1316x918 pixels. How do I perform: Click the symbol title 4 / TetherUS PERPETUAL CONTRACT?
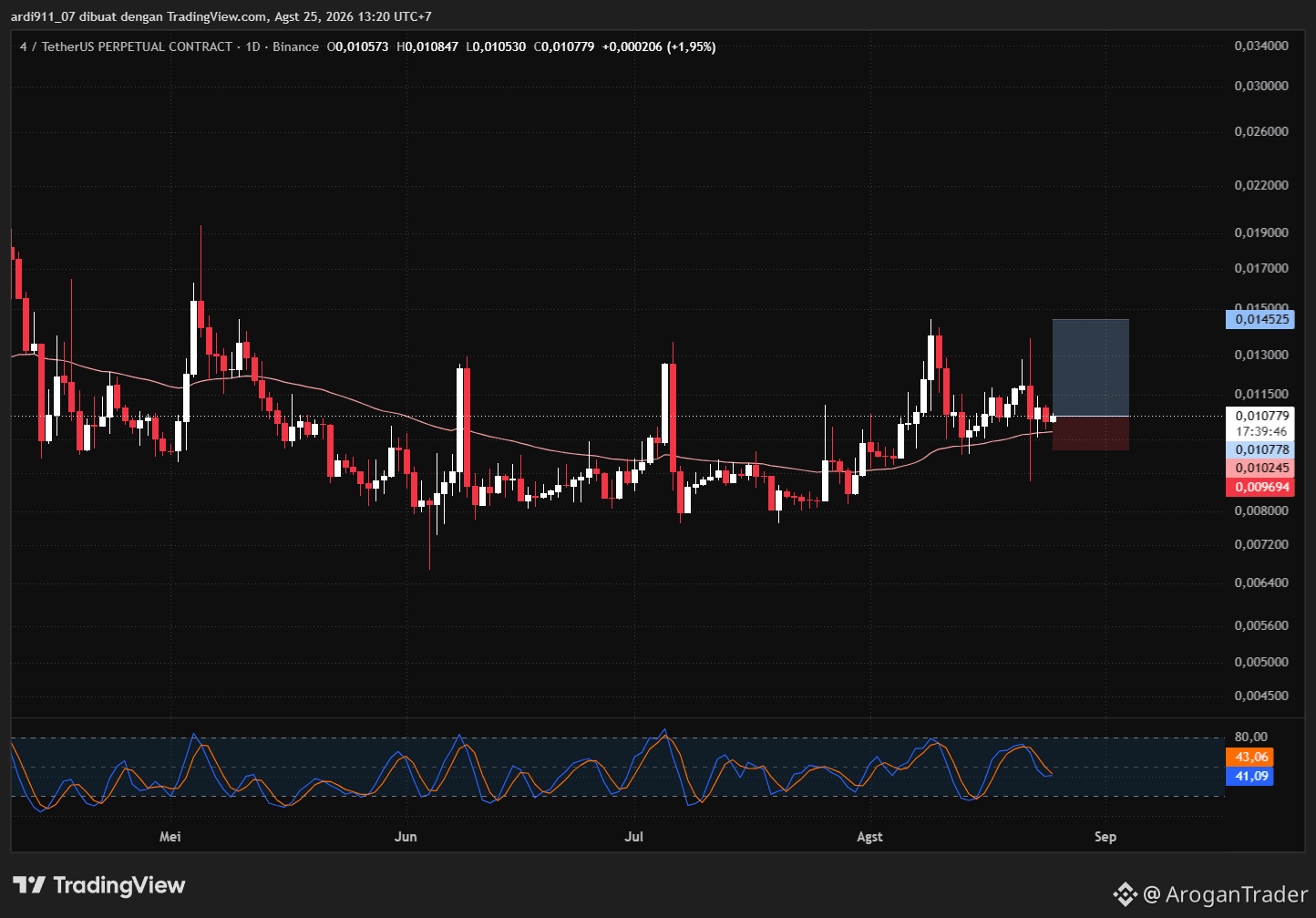[x=126, y=46]
